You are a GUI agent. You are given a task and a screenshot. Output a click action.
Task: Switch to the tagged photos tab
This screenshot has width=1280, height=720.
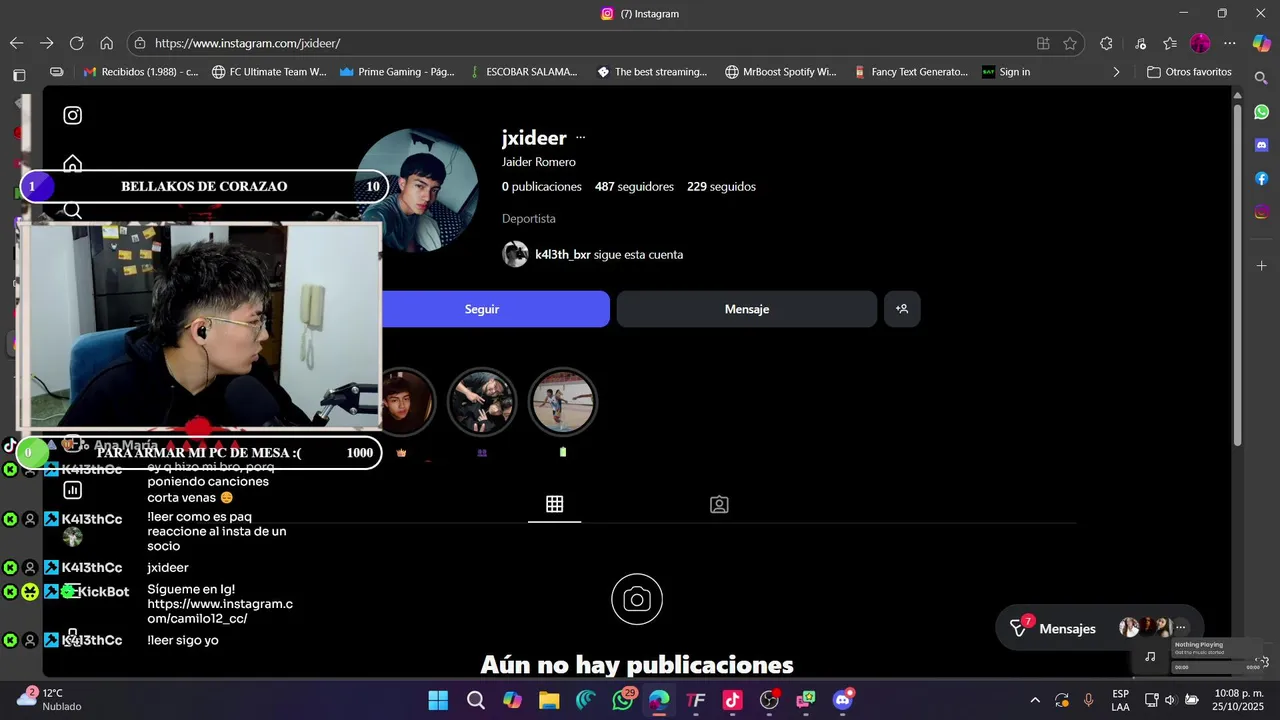[x=719, y=504]
